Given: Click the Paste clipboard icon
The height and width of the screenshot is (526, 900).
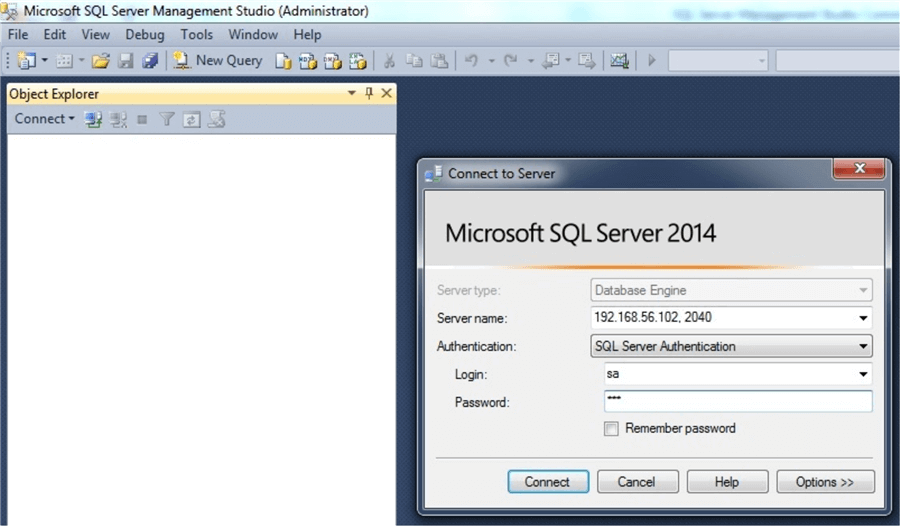Looking at the screenshot, I should (x=439, y=60).
